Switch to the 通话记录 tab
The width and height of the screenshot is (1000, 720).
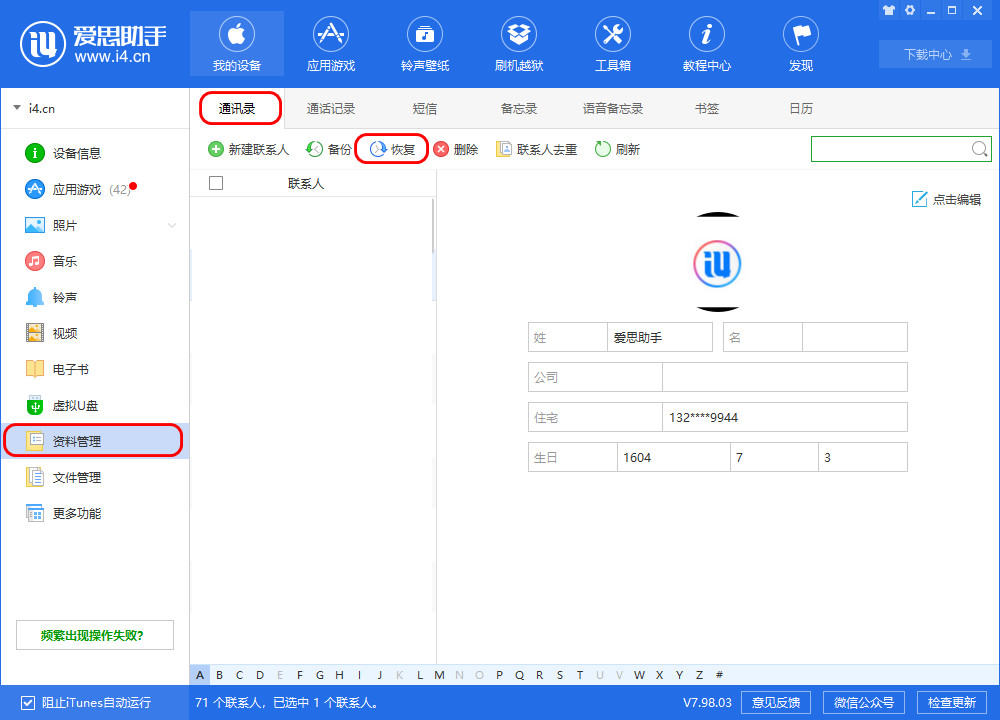click(331, 109)
